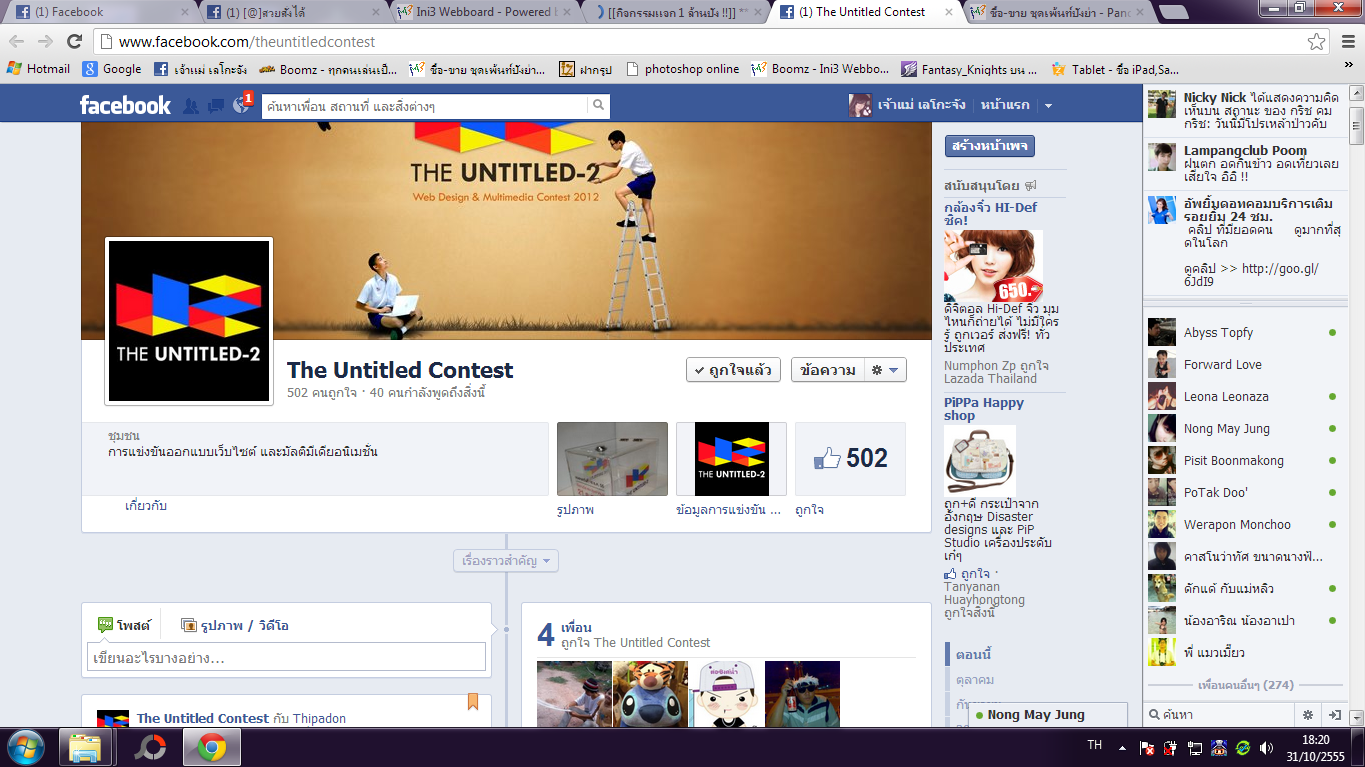This screenshot has height=767, width=1365.
Task: Click the ข้อความ message button
Action: 827,370
